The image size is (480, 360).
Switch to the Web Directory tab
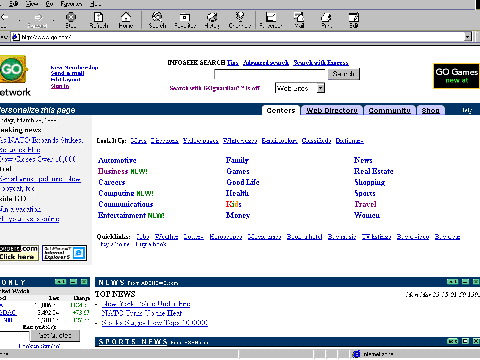click(x=332, y=110)
